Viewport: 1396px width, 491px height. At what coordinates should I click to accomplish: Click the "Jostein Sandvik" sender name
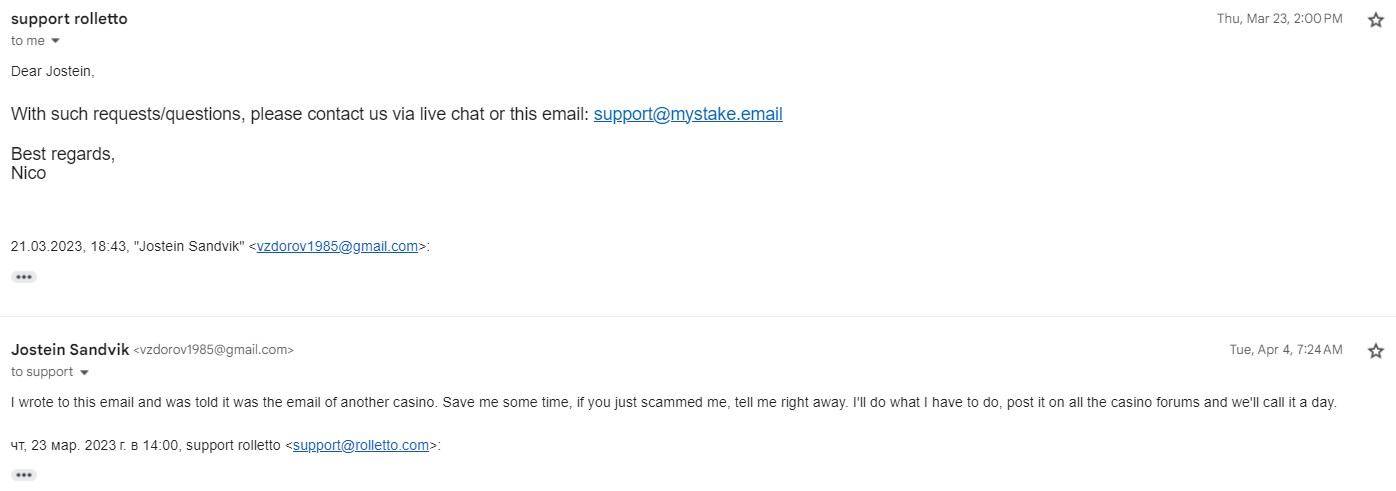coord(70,349)
